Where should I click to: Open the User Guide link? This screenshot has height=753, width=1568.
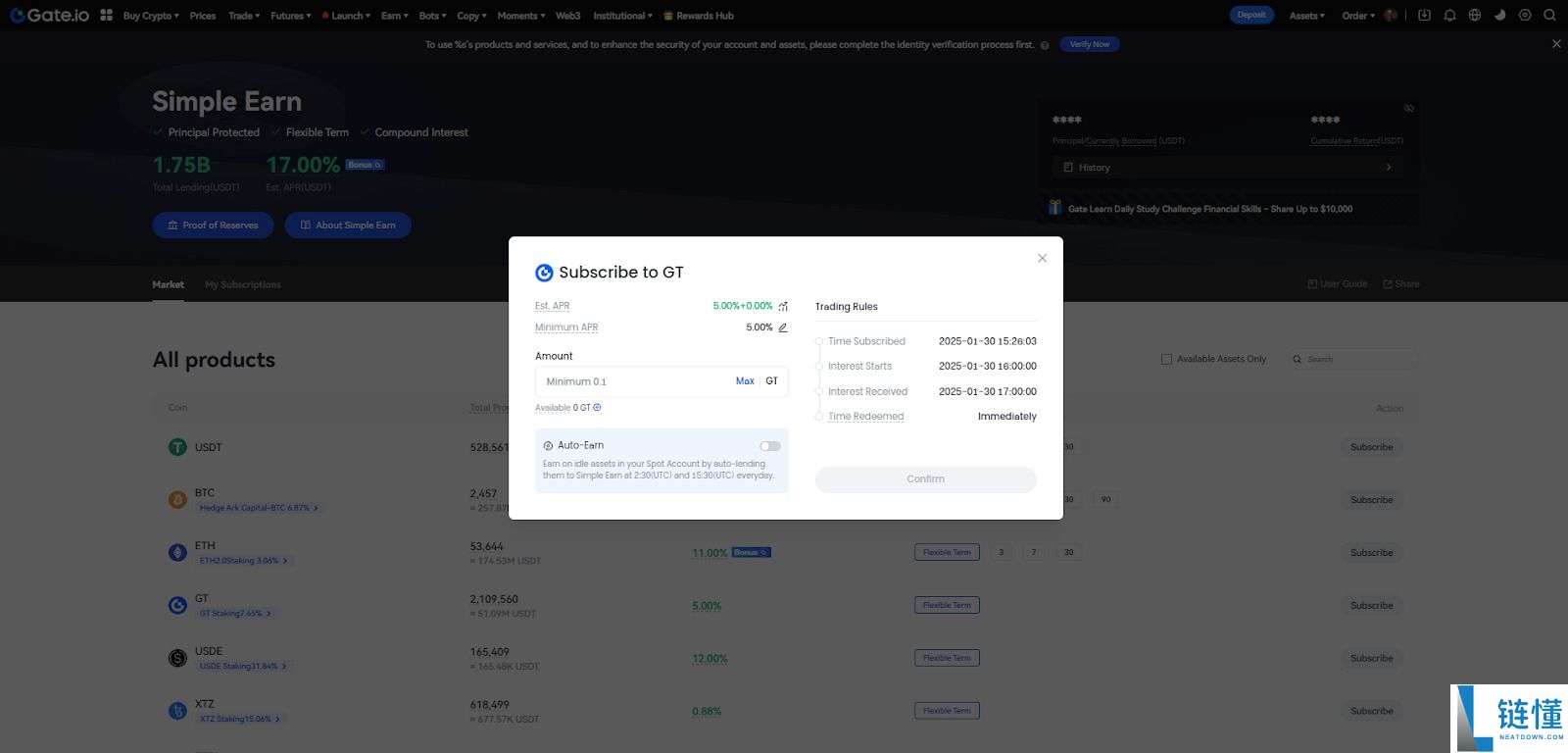click(1338, 284)
